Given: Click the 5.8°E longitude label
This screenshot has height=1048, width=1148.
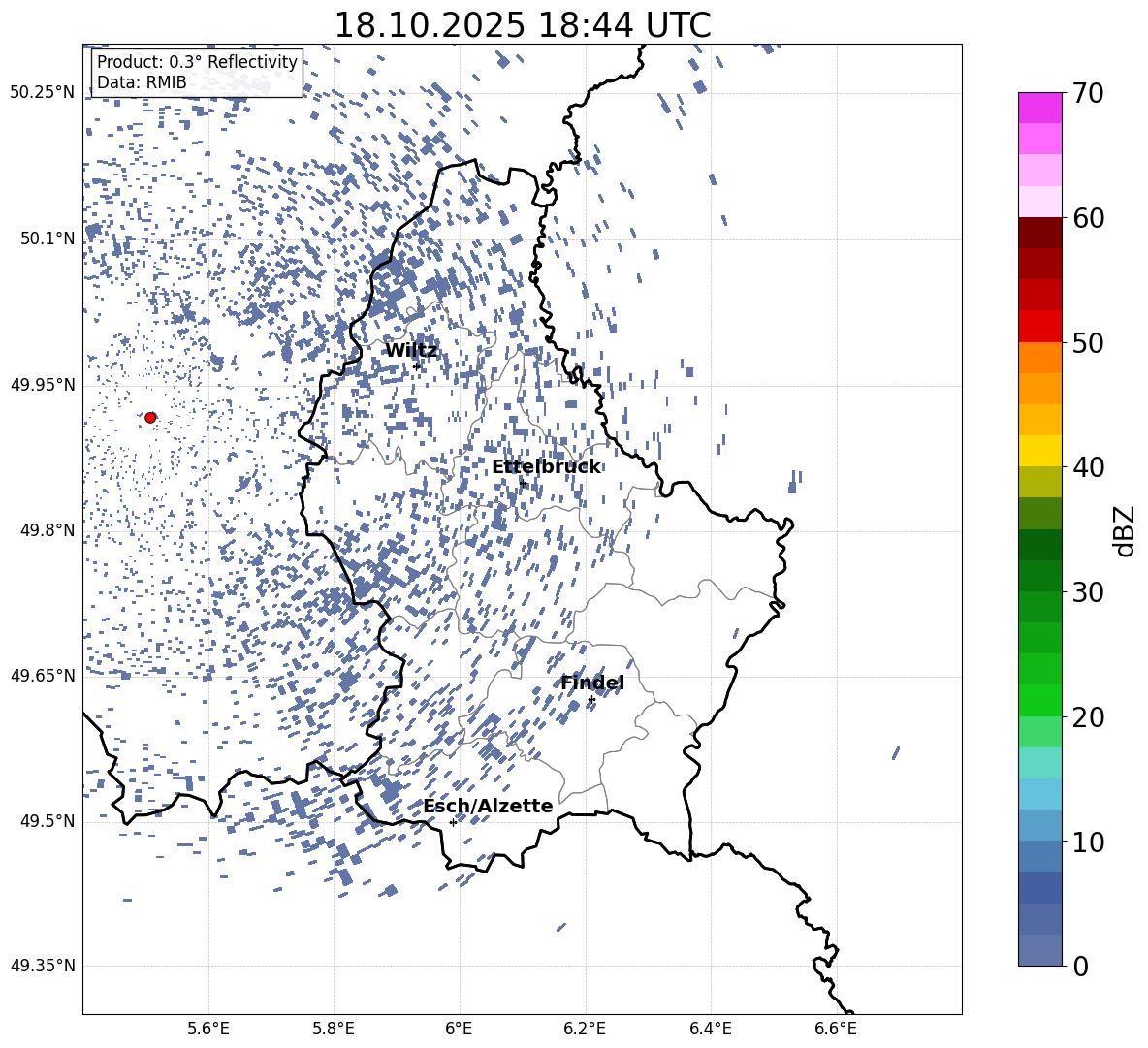Looking at the screenshot, I should tap(334, 1029).
